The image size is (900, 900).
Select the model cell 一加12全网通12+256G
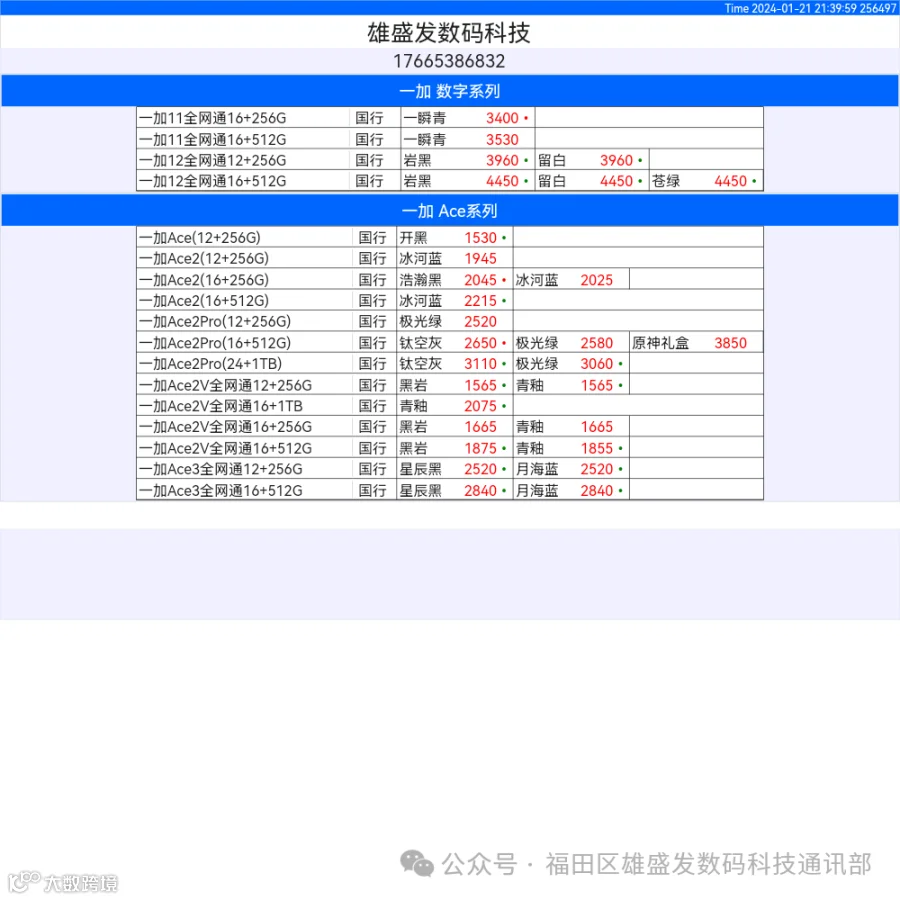(243, 160)
